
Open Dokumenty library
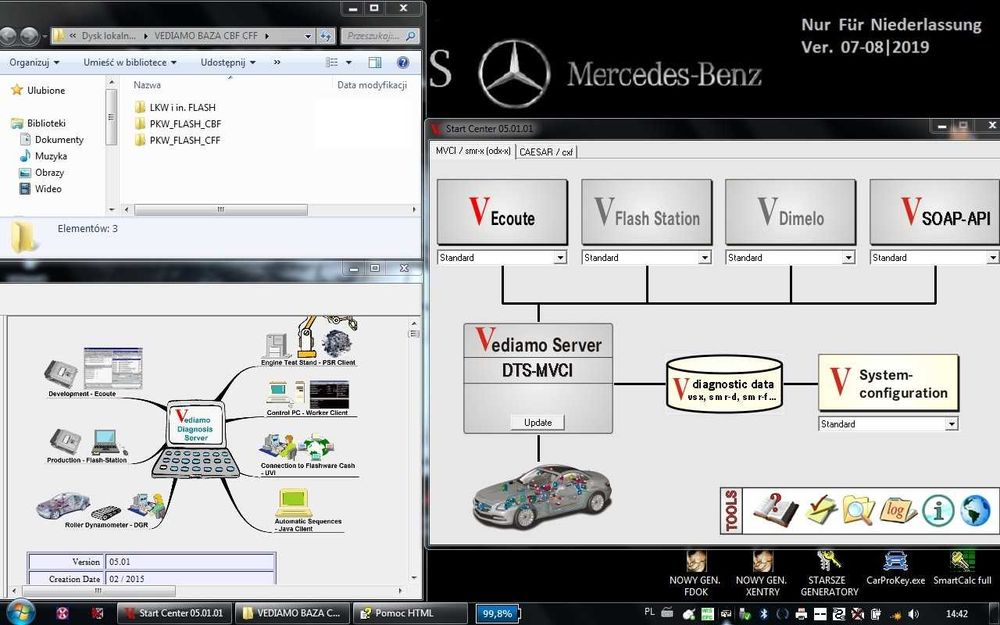click(x=52, y=140)
